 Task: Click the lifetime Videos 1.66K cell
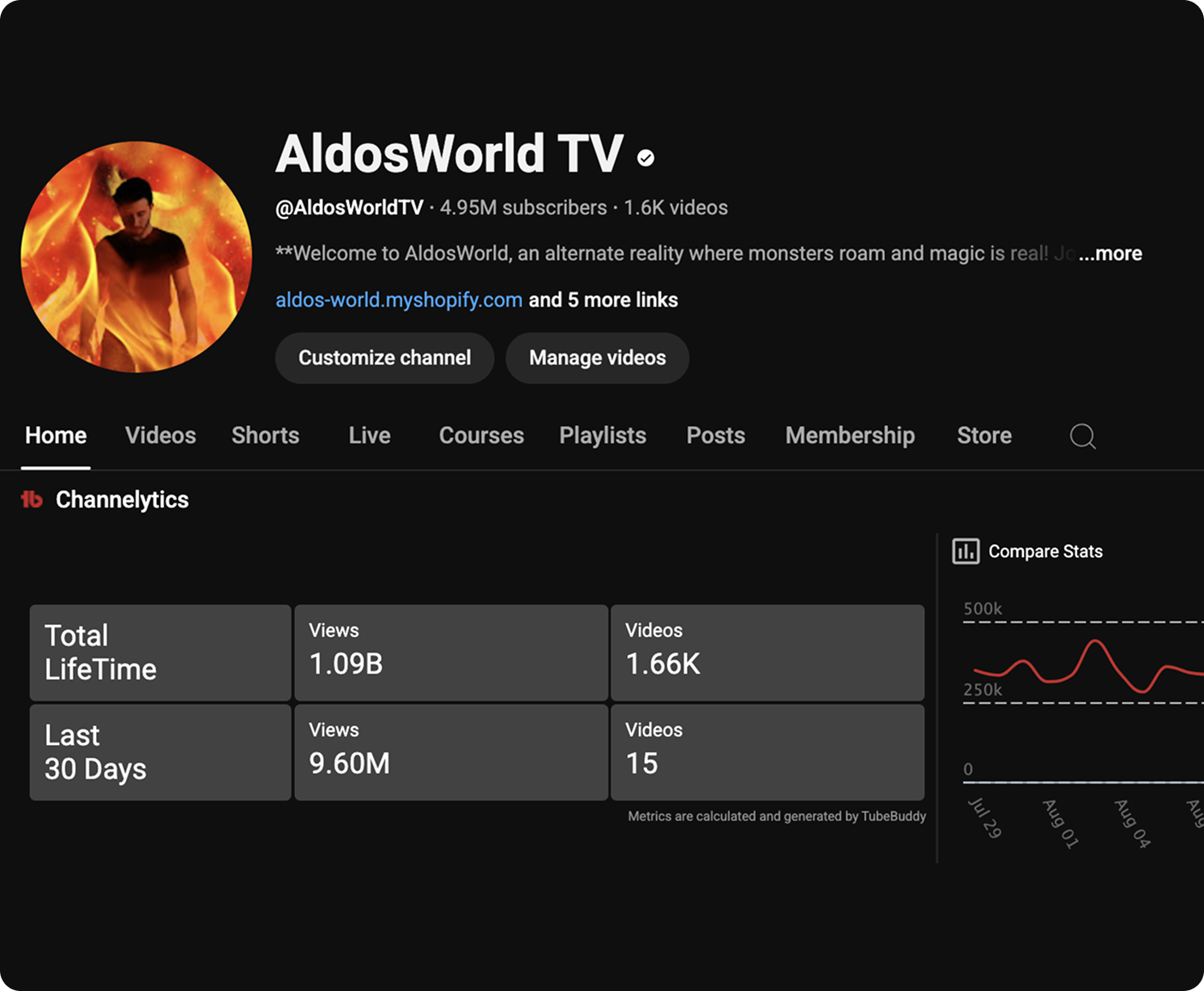(768, 652)
